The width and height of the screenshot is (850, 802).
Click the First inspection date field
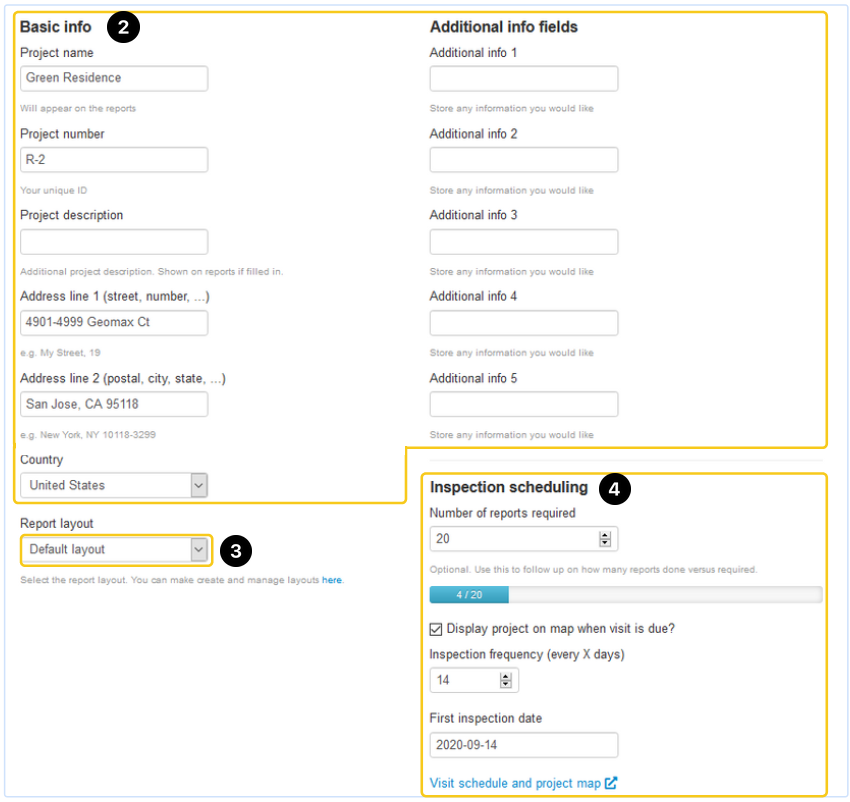click(524, 745)
